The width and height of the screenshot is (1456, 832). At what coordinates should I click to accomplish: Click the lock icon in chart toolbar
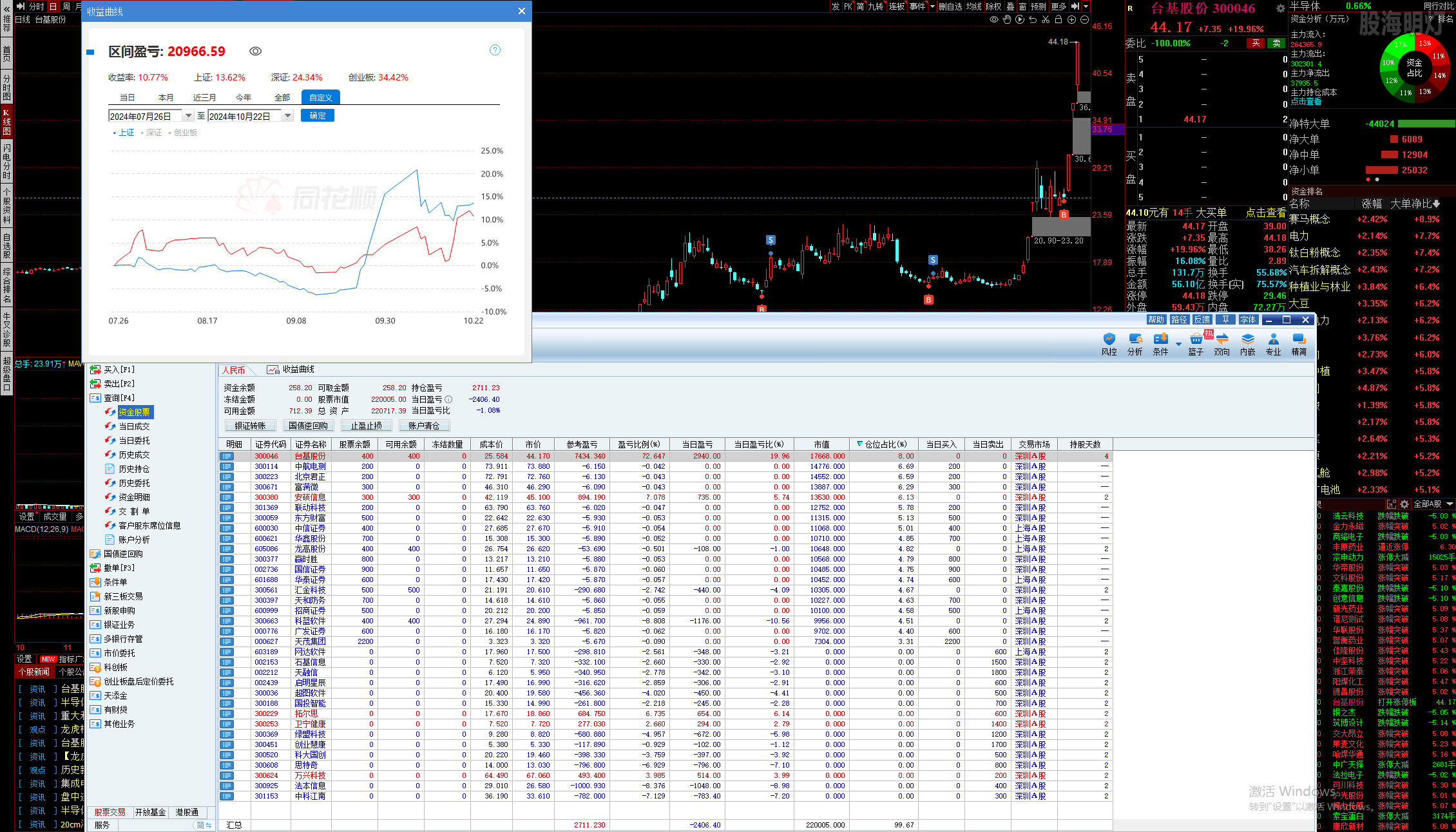pyautogui.click(x=1058, y=20)
